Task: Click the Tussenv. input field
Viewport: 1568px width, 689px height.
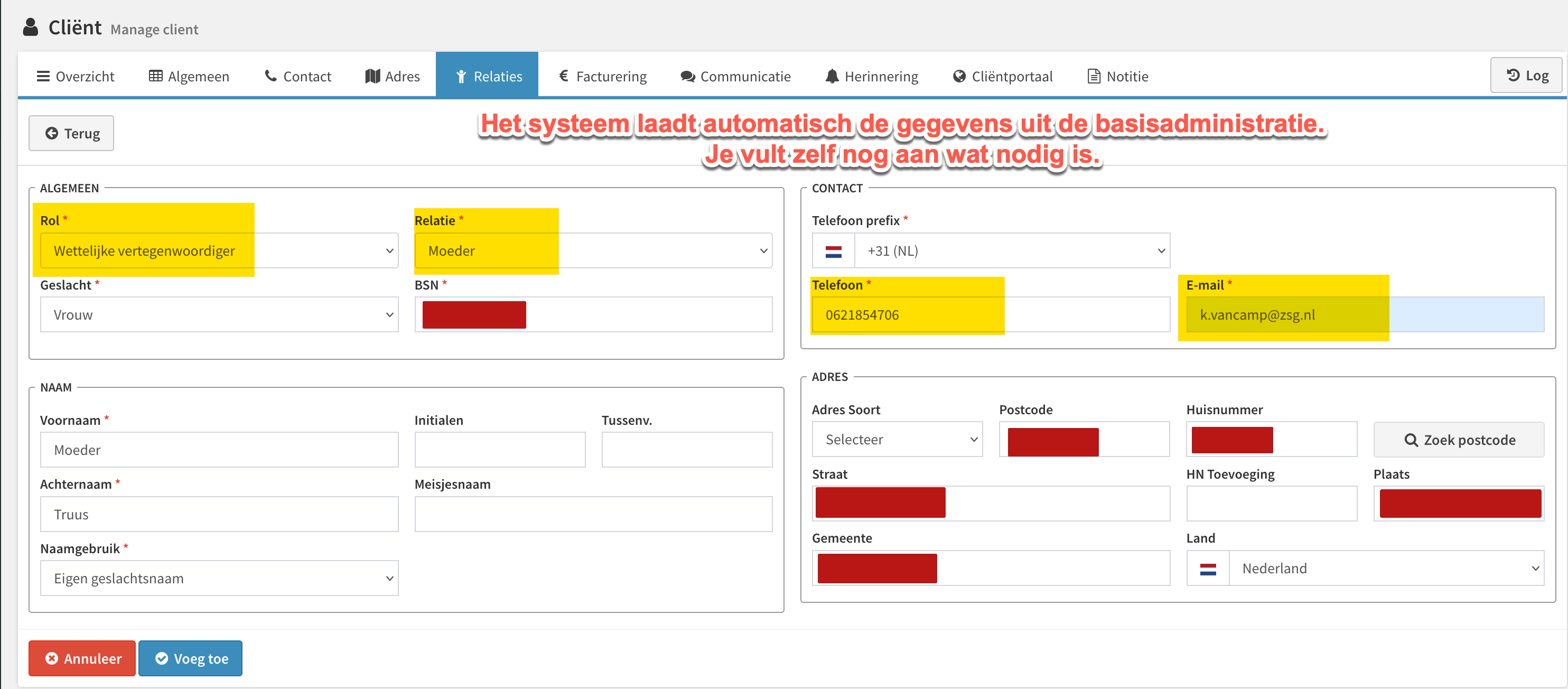Action: 687,450
